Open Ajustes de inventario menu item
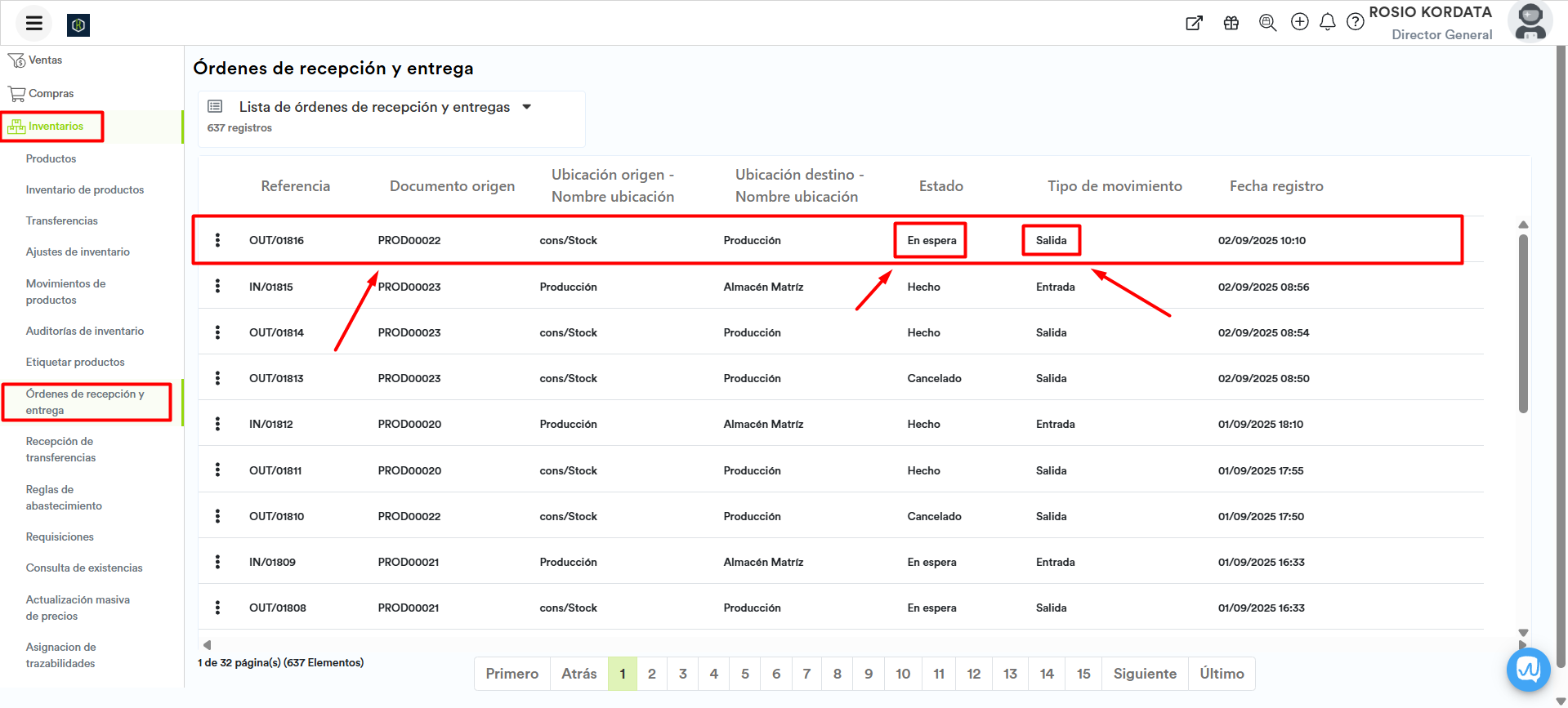 click(x=78, y=252)
